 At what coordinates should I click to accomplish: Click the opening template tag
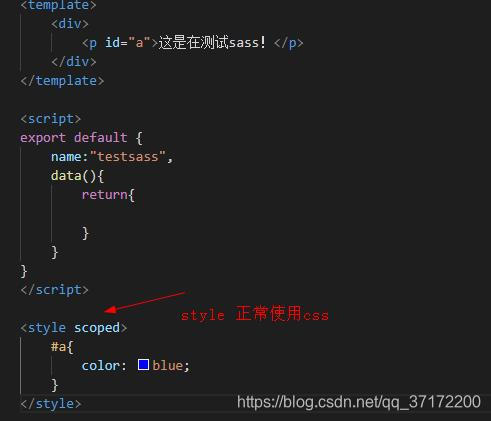pos(58,5)
